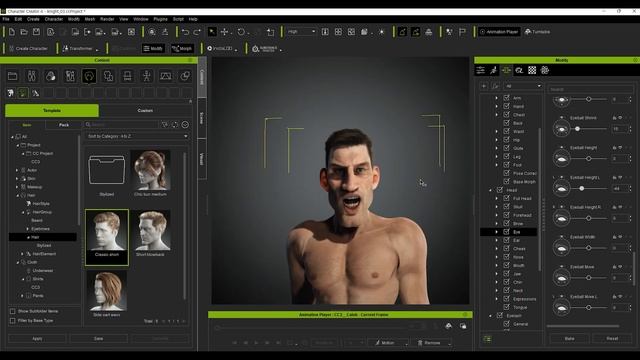Click the Save Project disk icon
640x360 pixels.
coord(37,32)
